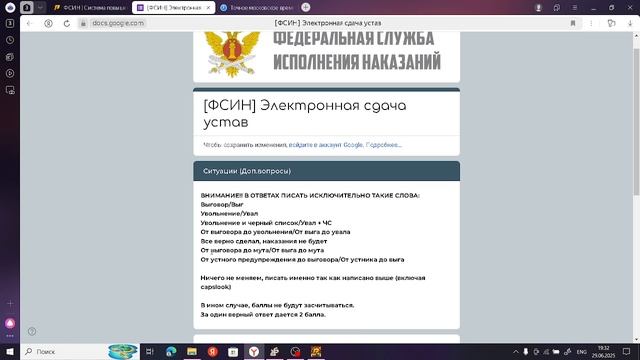This screenshot has width=640, height=360.
Task: Open the sidebar three-dot more options
Action: 10,336
